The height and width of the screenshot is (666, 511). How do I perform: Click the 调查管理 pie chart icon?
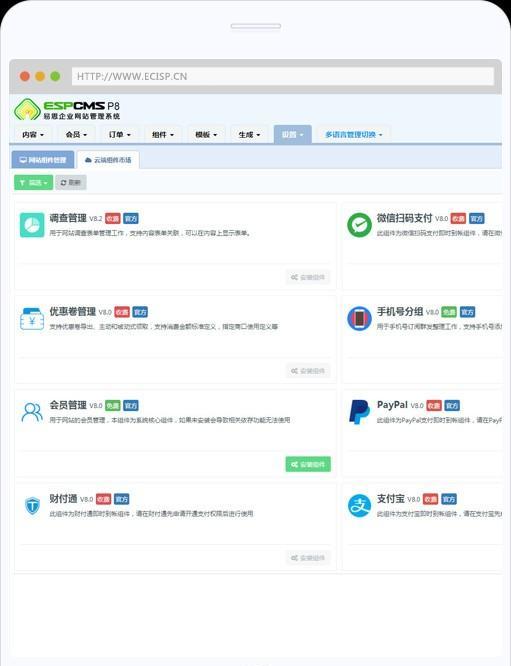[32, 225]
